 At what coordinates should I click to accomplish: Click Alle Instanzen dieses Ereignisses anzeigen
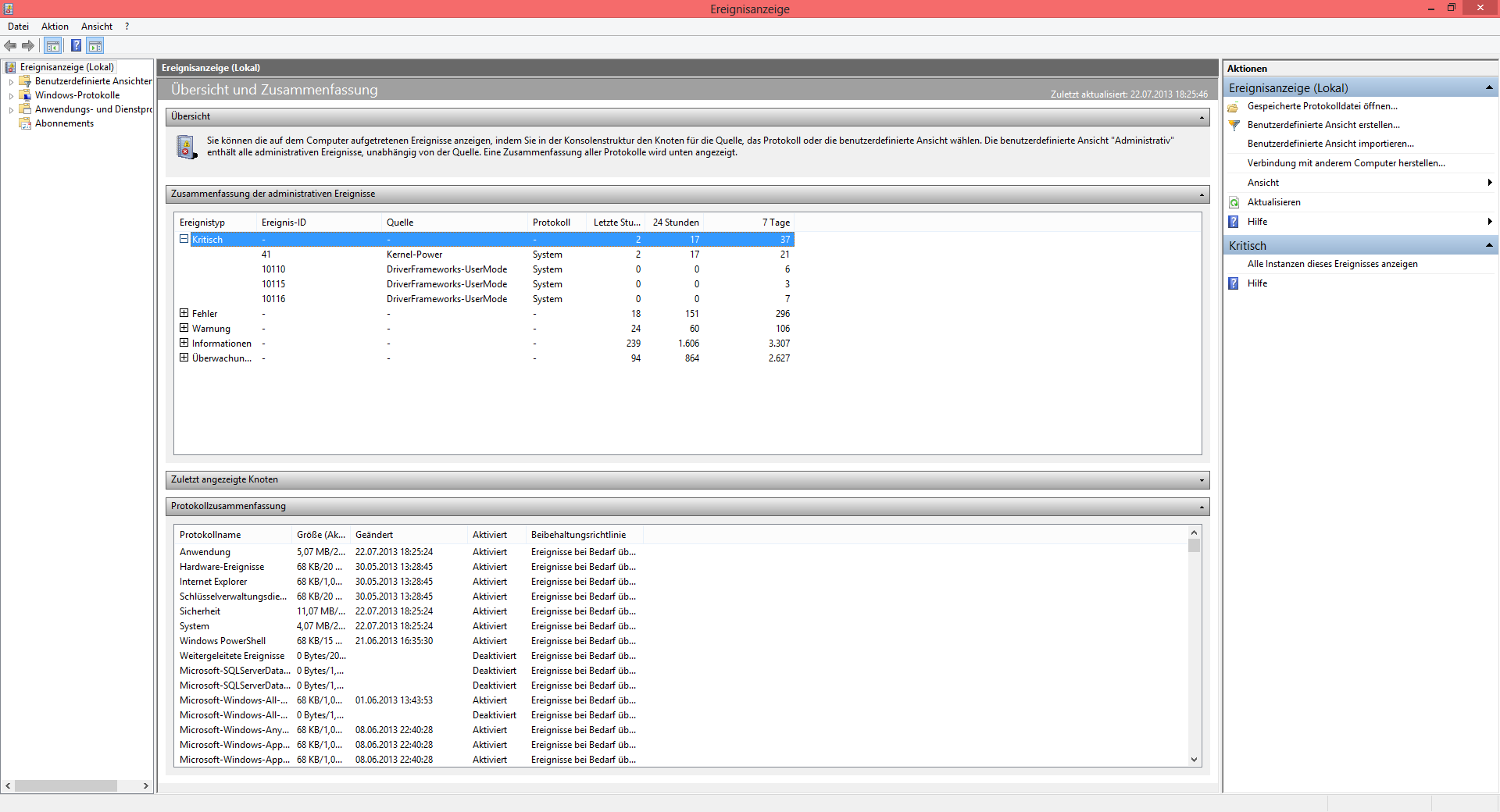point(1332,264)
